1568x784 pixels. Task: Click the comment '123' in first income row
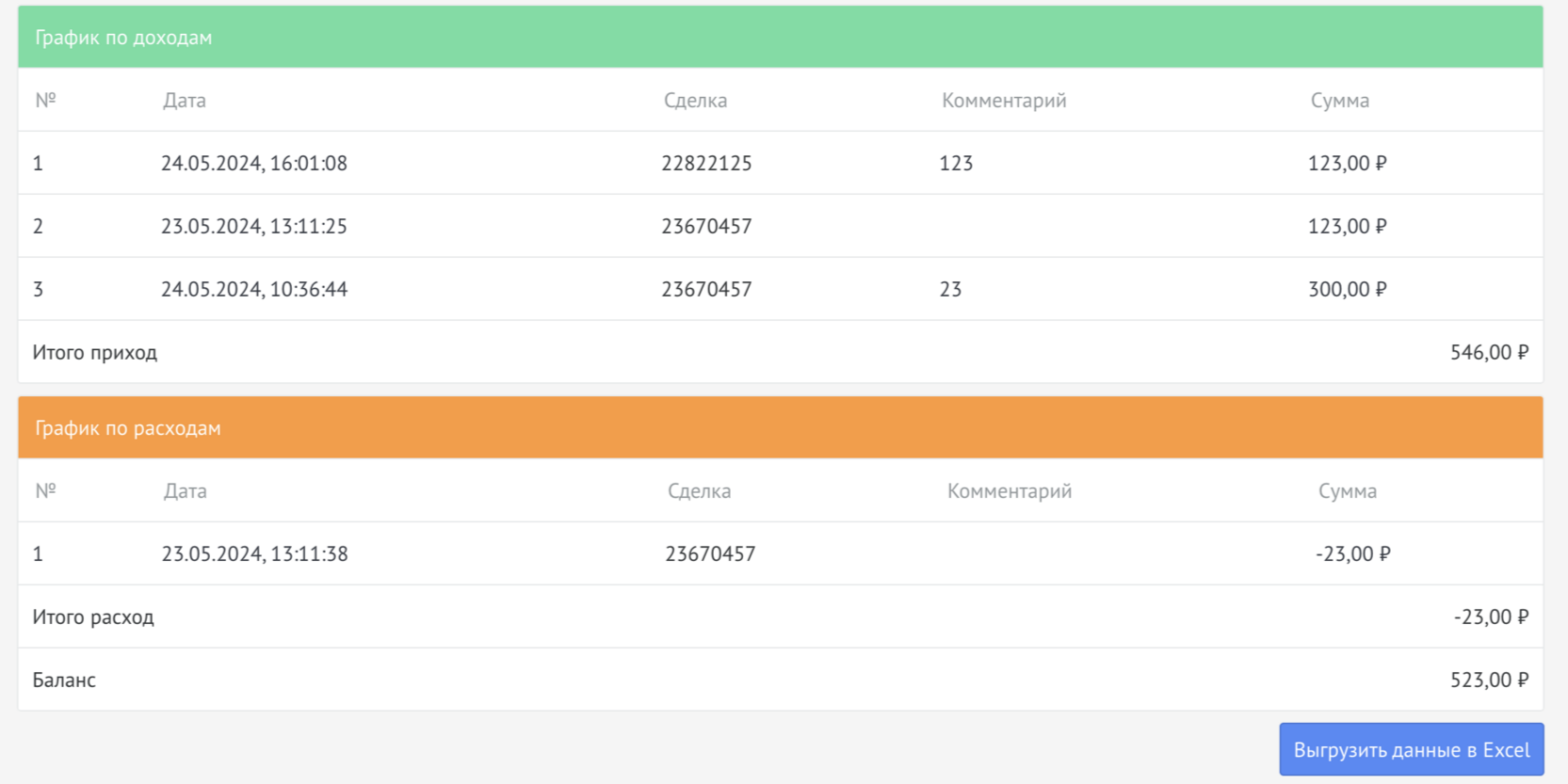click(956, 164)
